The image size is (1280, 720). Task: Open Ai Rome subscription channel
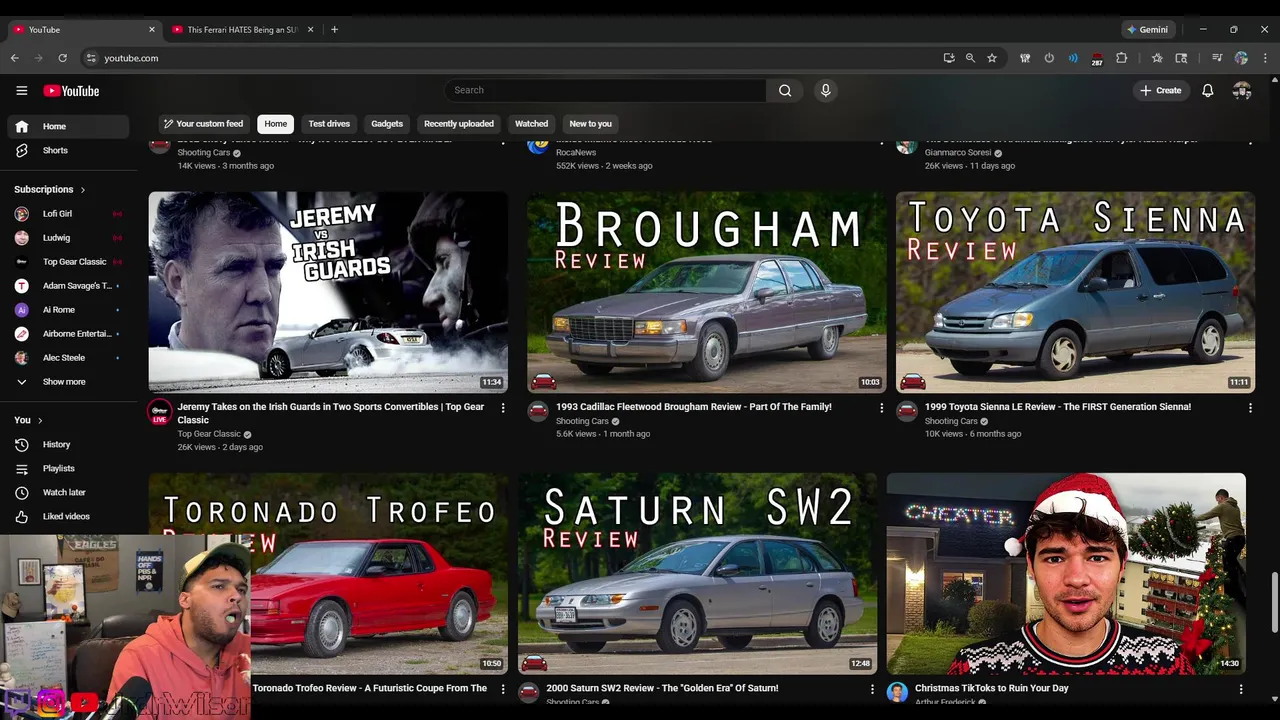coord(68,309)
